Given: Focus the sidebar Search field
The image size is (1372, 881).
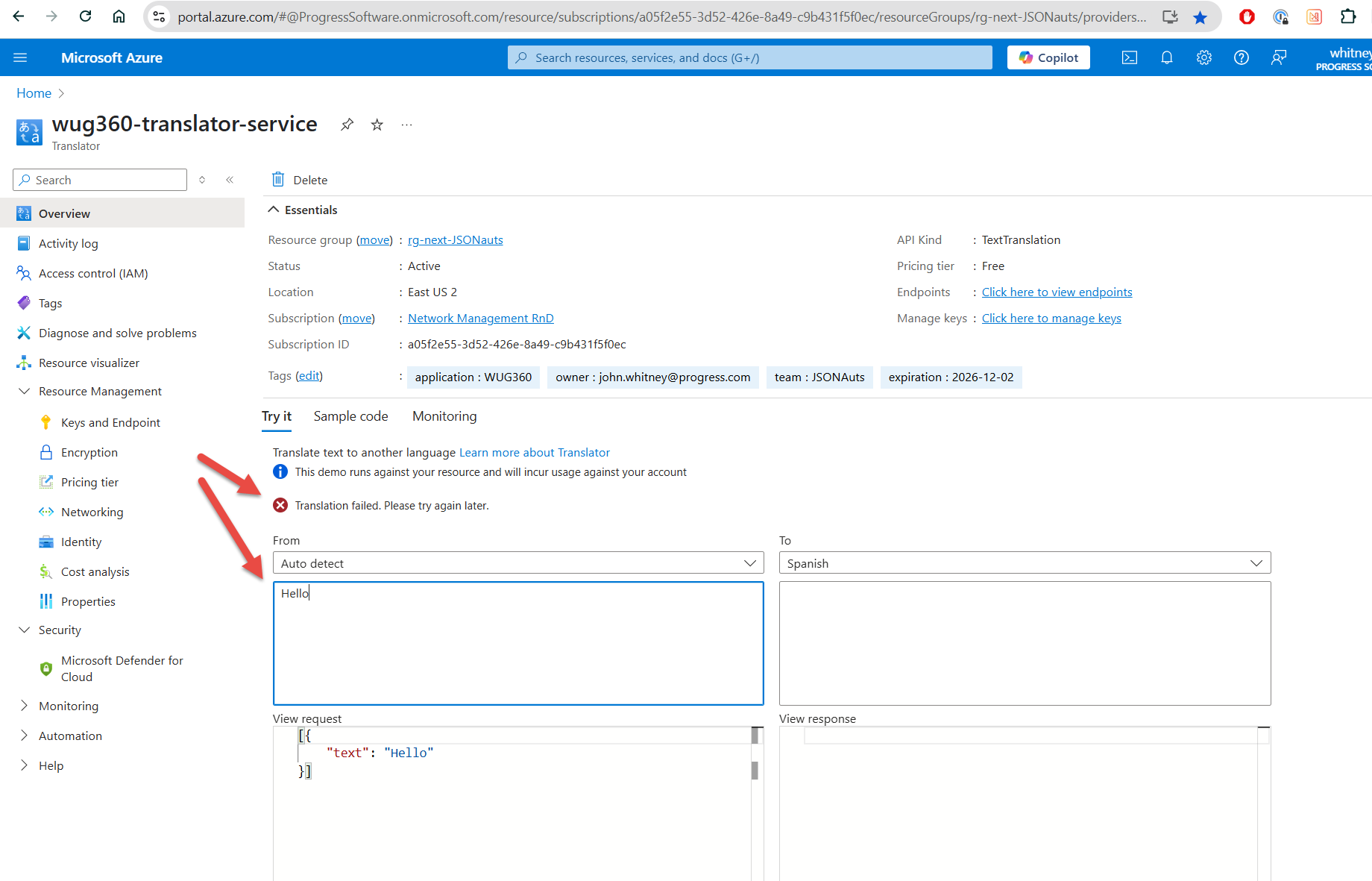Looking at the screenshot, I should 100,180.
